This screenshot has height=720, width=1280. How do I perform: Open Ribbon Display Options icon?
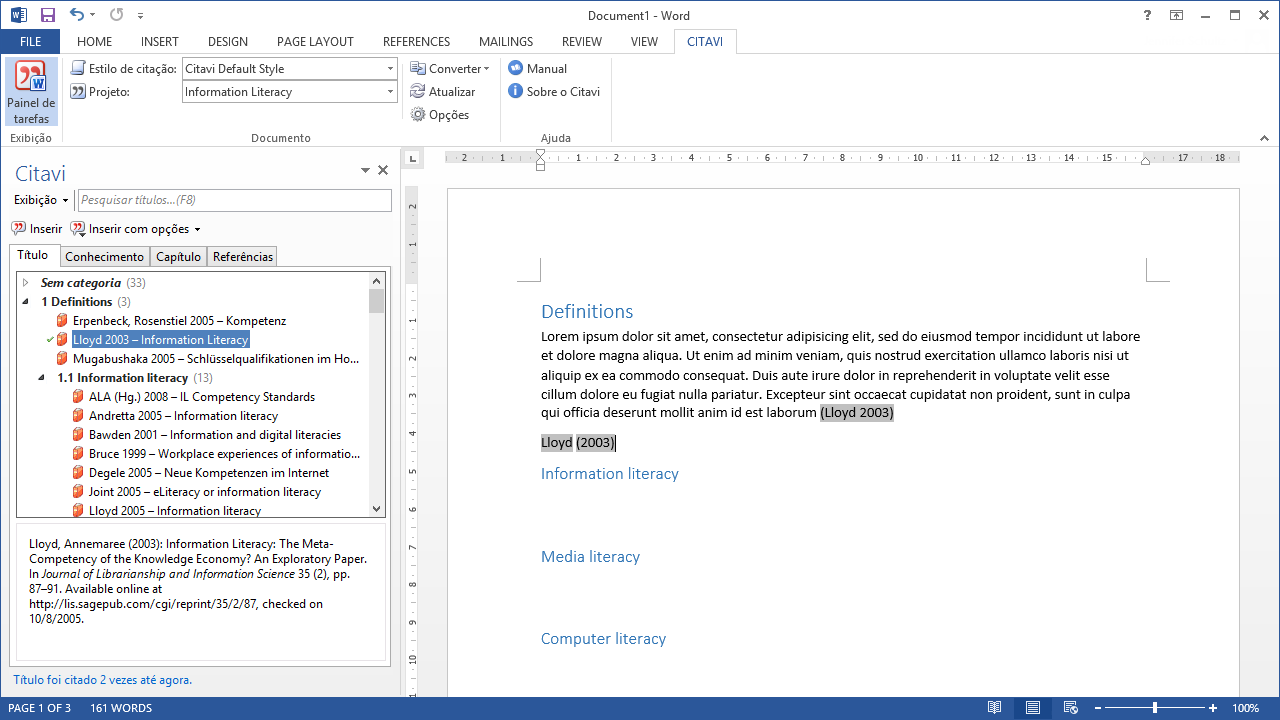point(1176,15)
